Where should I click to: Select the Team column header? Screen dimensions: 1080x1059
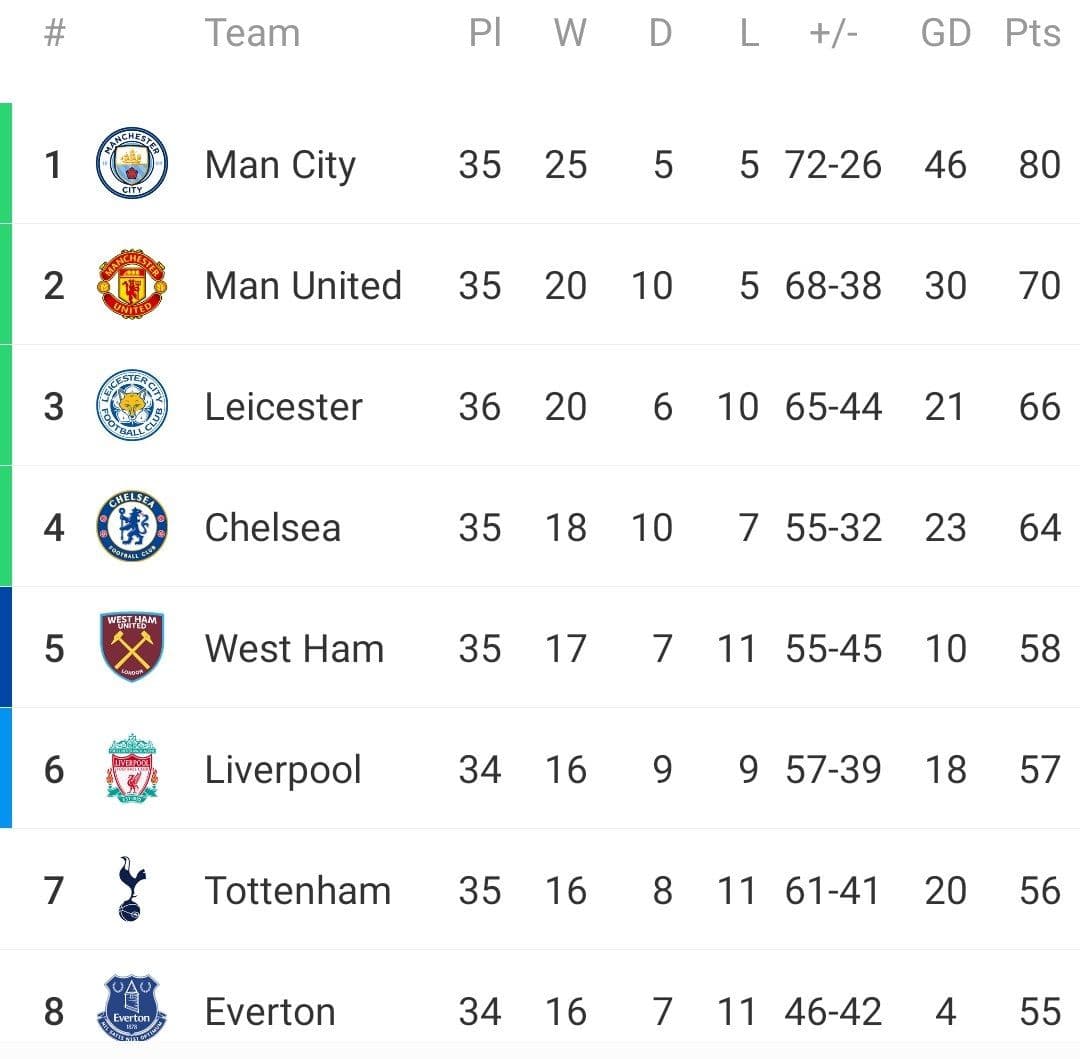(252, 33)
